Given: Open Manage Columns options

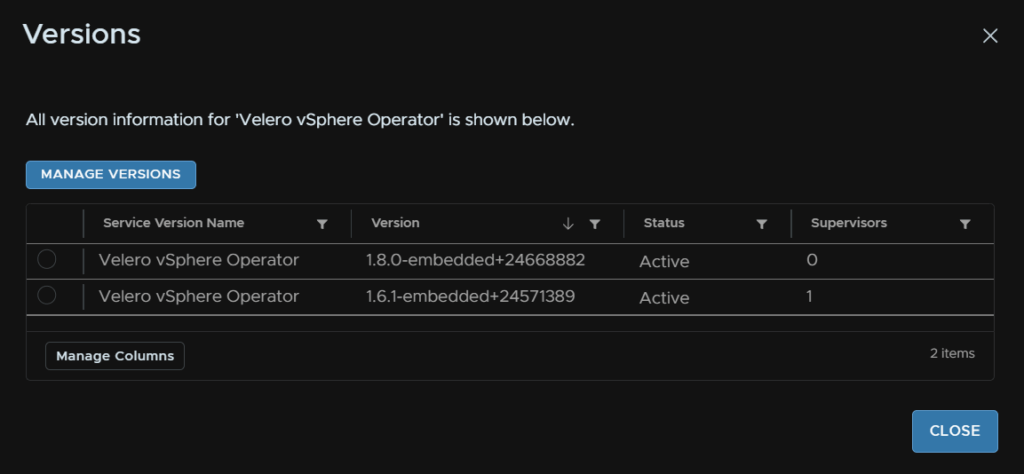Looking at the screenshot, I should tap(115, 356).
